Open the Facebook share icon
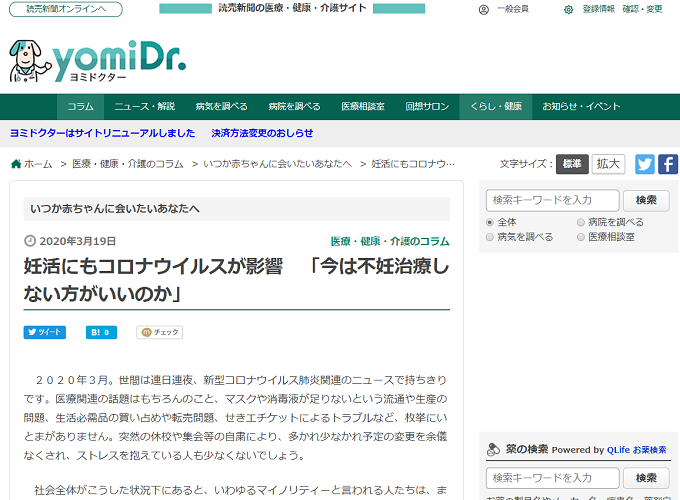This screenshot has width=680, height=500. tap(668, 164)
